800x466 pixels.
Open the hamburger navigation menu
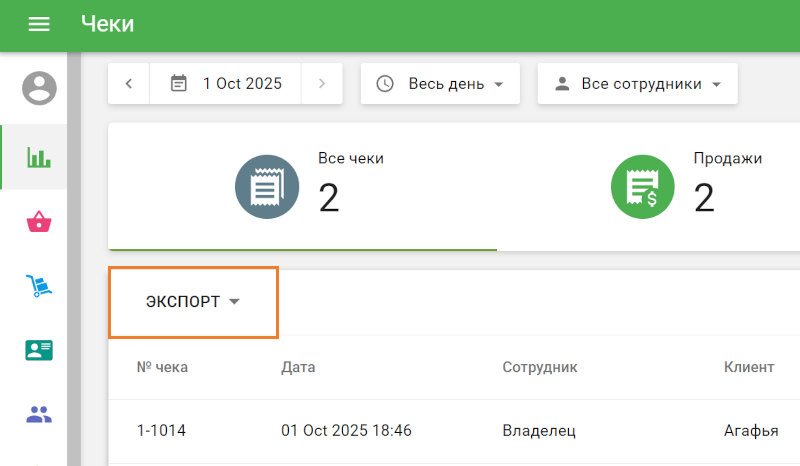39,25
